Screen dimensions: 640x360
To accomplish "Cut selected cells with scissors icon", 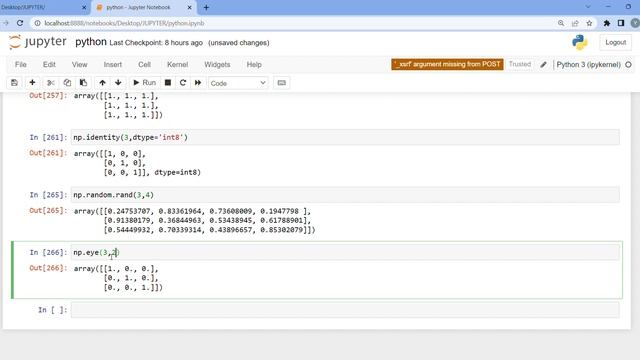I will [x=51, y=83].
